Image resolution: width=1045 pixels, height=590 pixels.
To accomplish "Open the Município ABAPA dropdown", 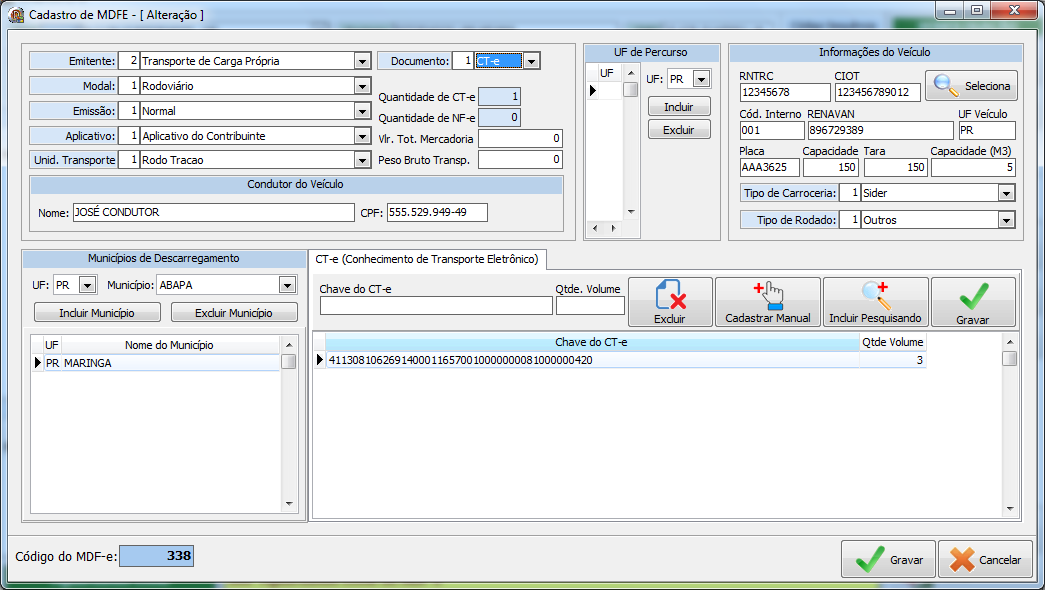I will [x=287, y=285].
